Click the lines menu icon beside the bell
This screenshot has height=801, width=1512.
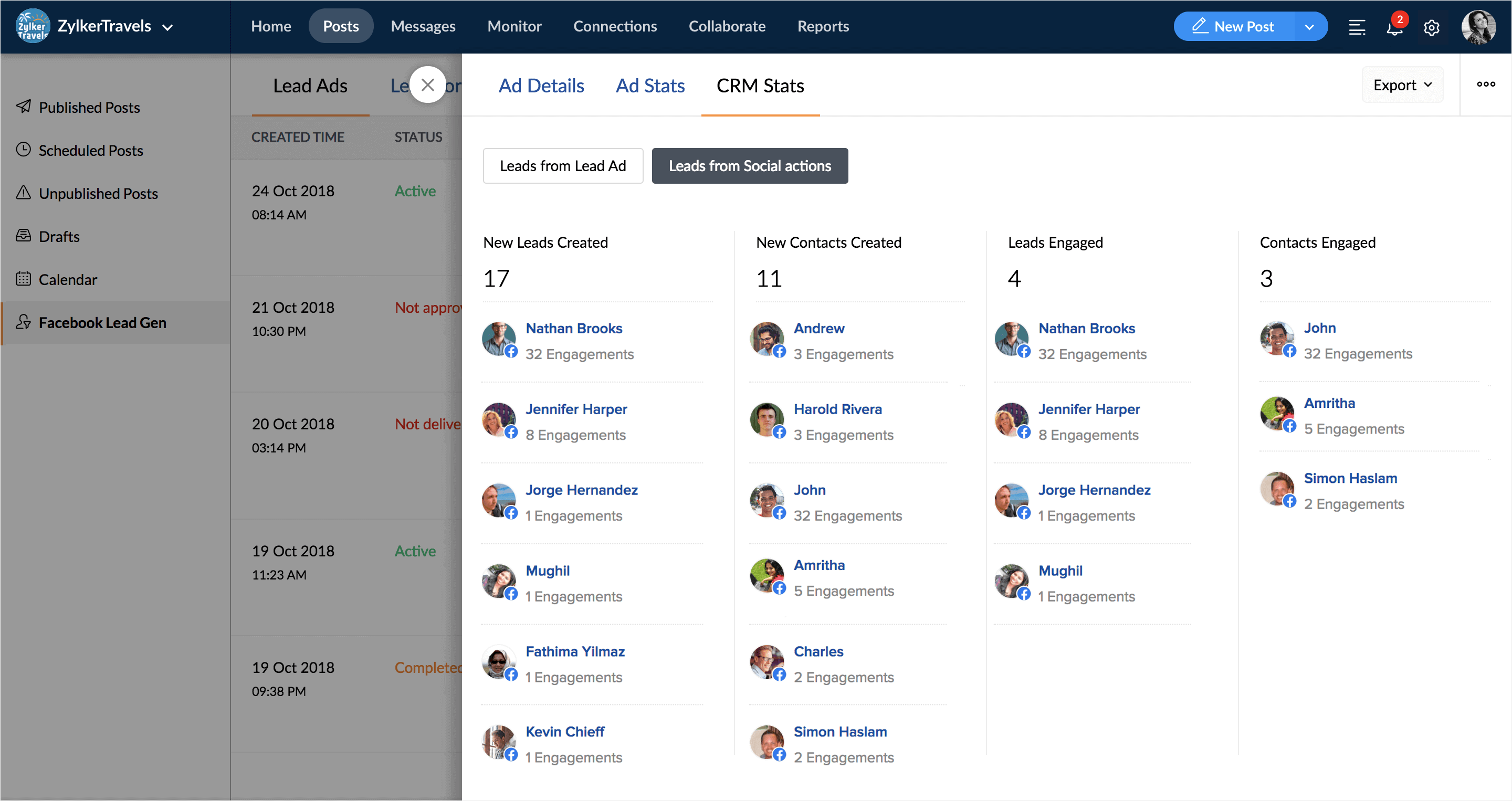point(1357,27)
